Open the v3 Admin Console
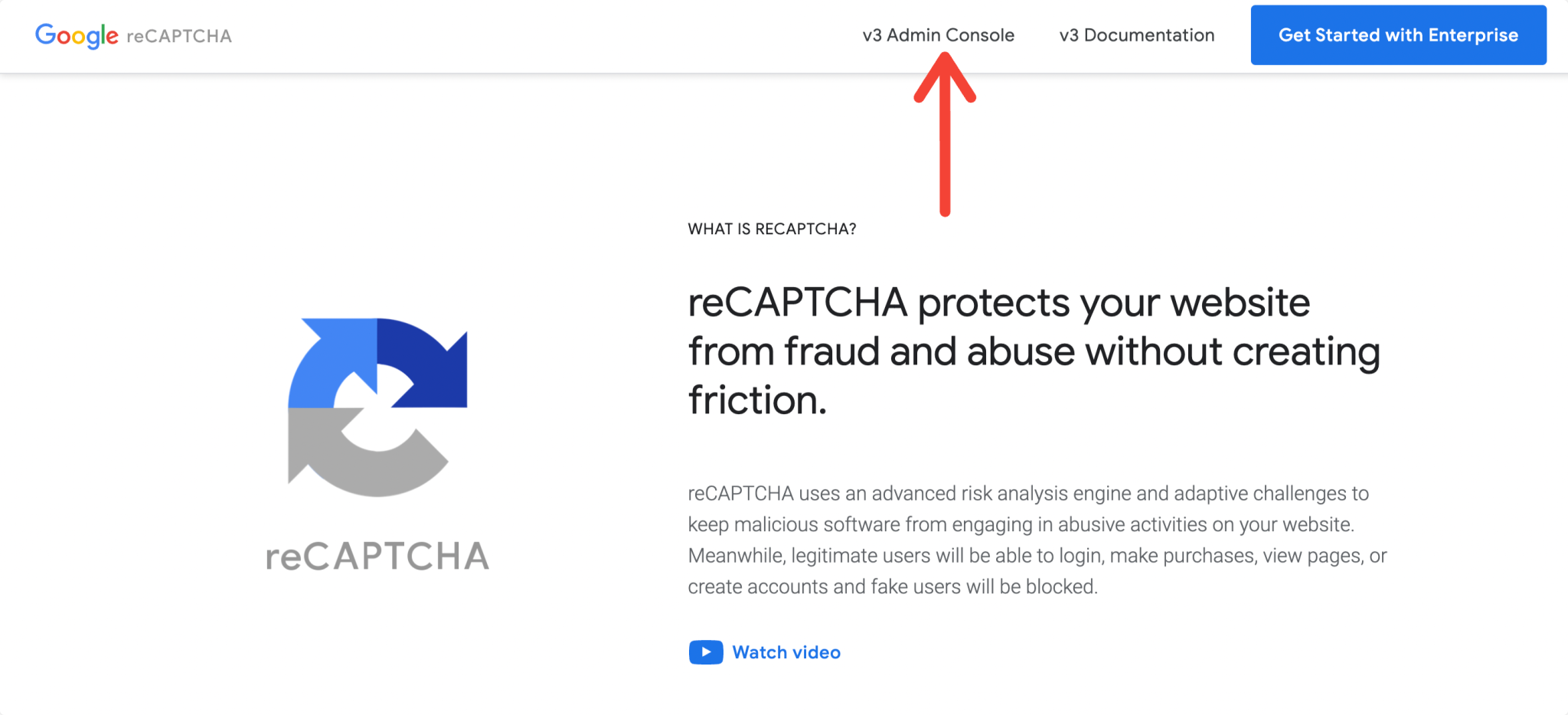 pyautogui.click(x=939, y=35)
